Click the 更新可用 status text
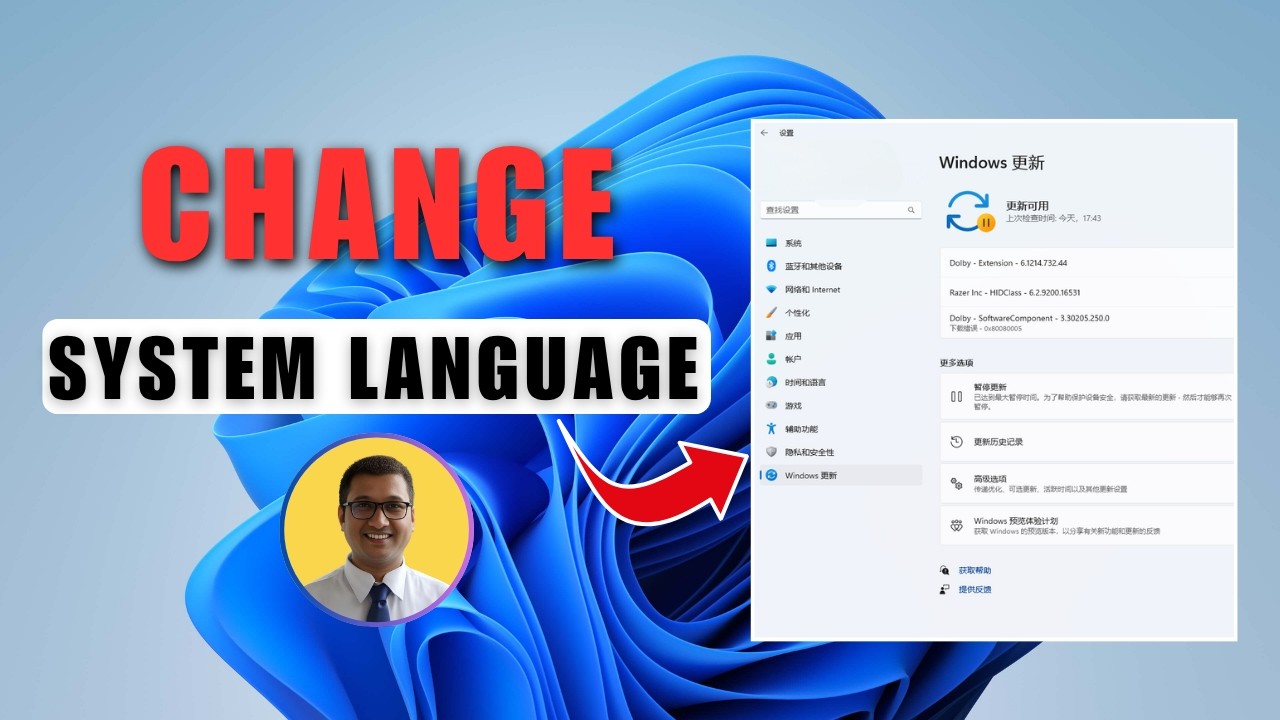Viewport: 1280px width, 720px height. [1027, 206]
